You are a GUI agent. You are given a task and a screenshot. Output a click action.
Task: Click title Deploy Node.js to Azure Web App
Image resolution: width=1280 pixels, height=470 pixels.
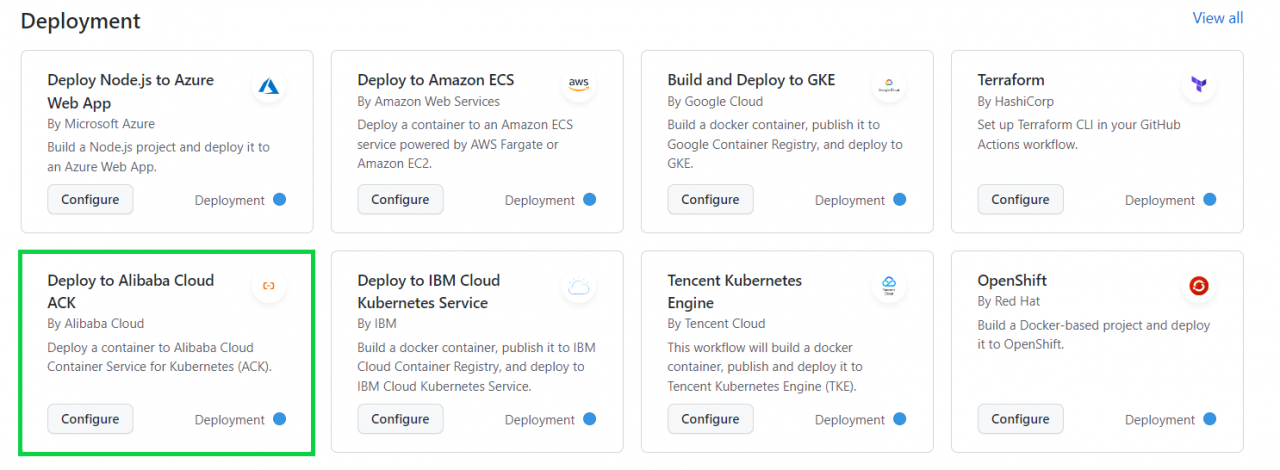click(x=130, y=91)
